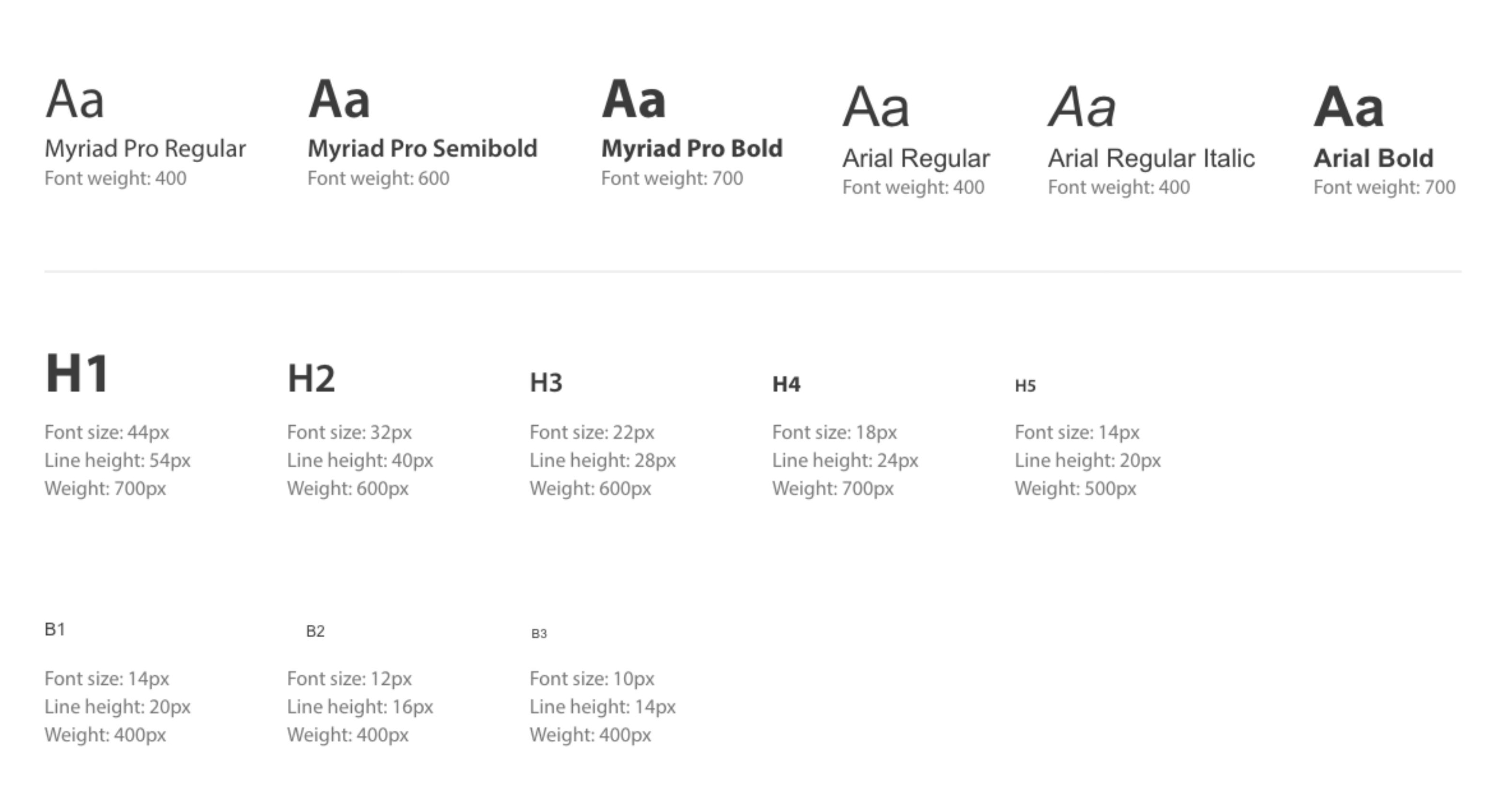Viewport: 1512px width, 797px height.
Task: Click the Arial Bold Aa specimen
Action: tap(1349, 107)
